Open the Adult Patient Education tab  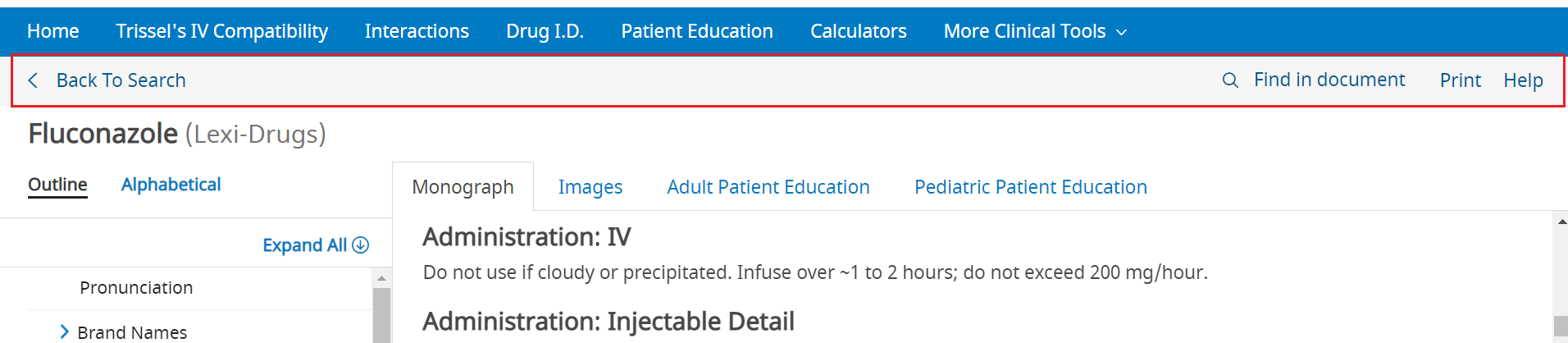768,187
